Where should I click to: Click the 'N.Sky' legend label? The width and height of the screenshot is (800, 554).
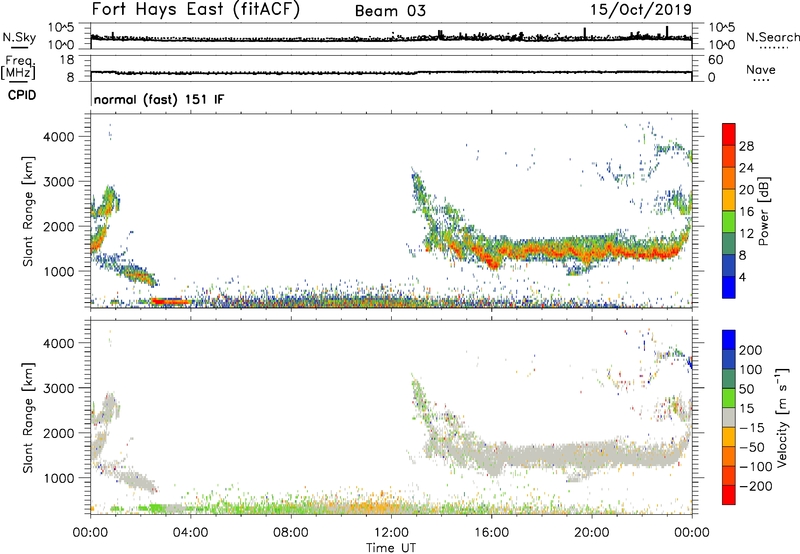pyautogui.click(x=19, y=37)
